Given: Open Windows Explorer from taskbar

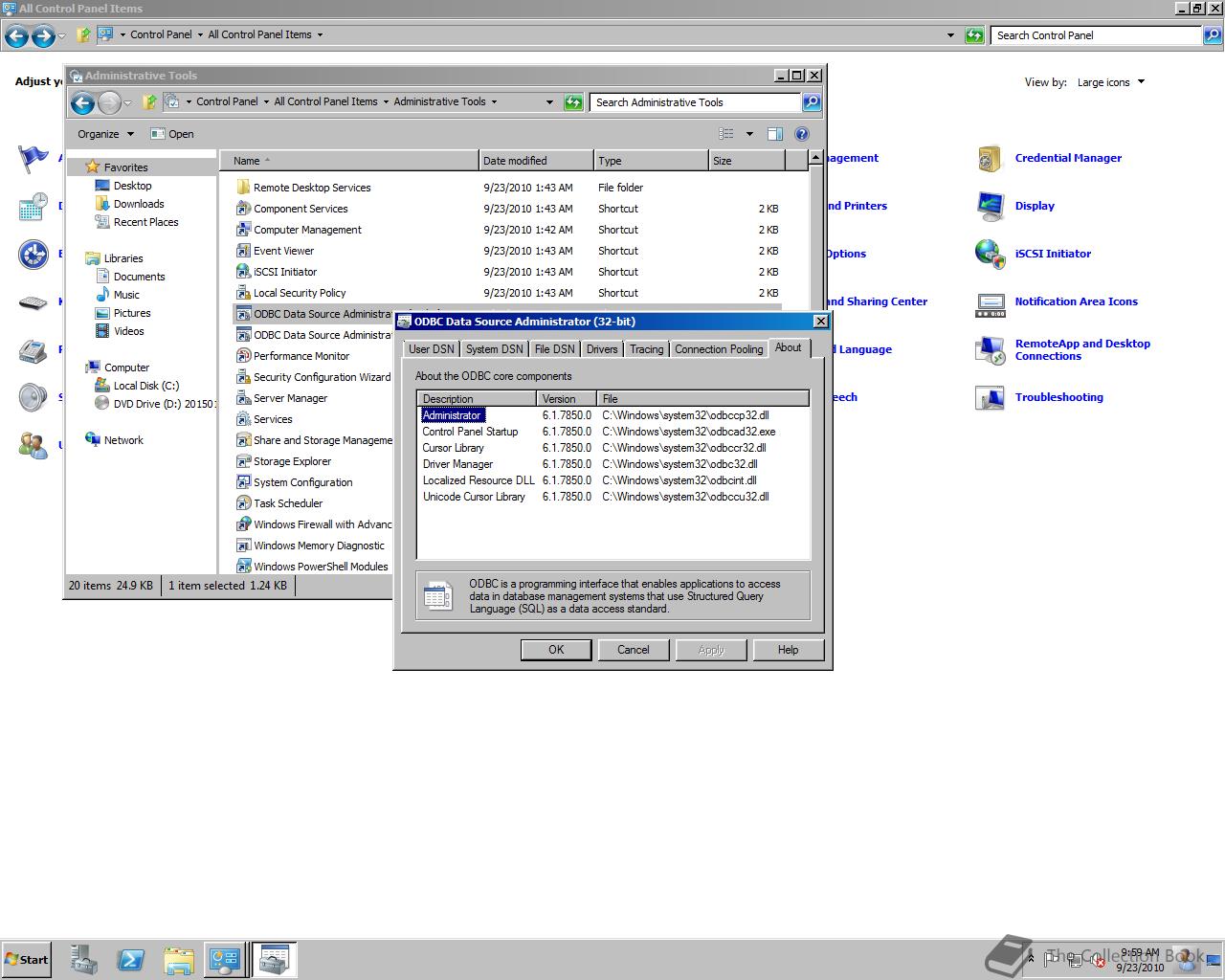Looking at the screenshot, I should click(x=178, y=959).
